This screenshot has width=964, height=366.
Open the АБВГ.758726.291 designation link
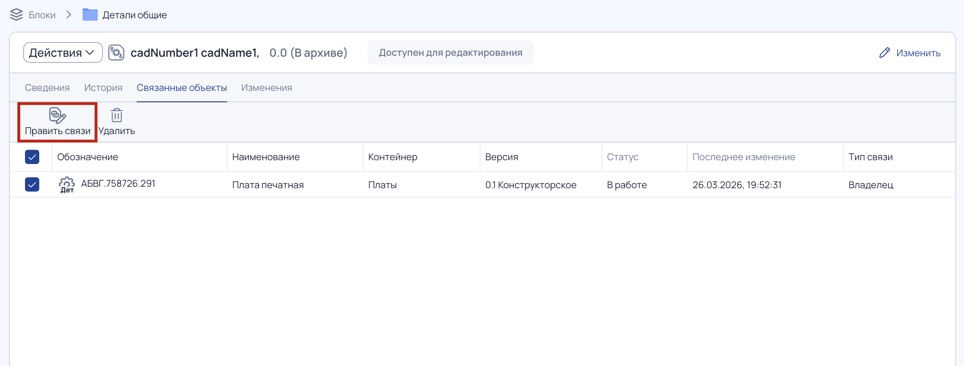[118, 183]
